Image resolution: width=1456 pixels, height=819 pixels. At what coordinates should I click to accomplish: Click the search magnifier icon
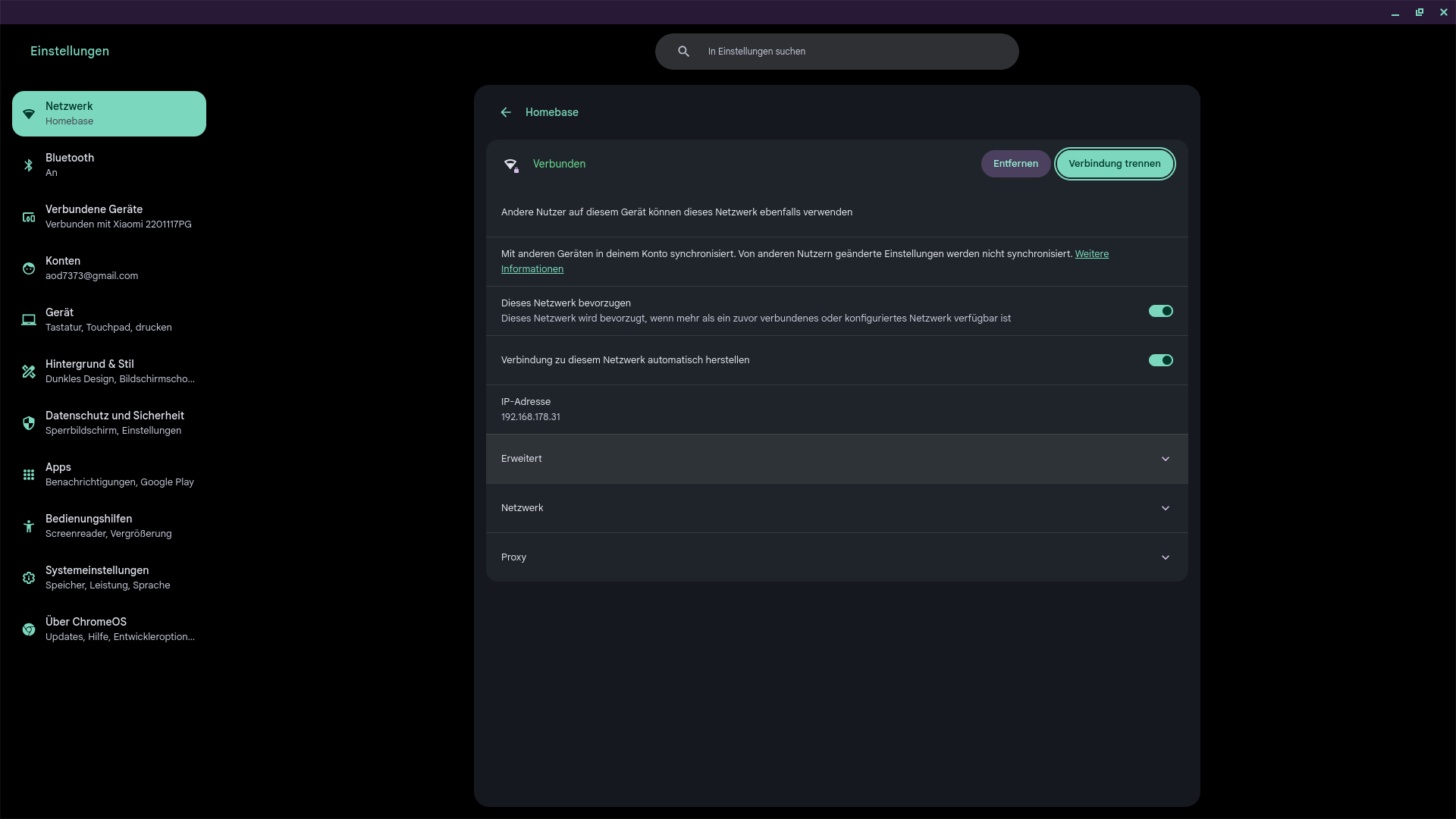pos(683,52)
